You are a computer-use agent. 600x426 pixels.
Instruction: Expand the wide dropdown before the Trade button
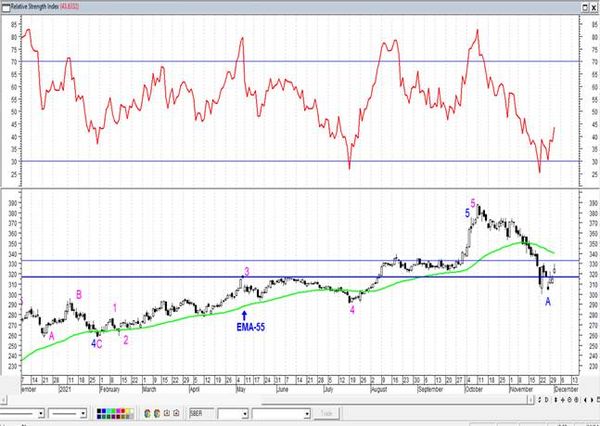tap(307, 413)
